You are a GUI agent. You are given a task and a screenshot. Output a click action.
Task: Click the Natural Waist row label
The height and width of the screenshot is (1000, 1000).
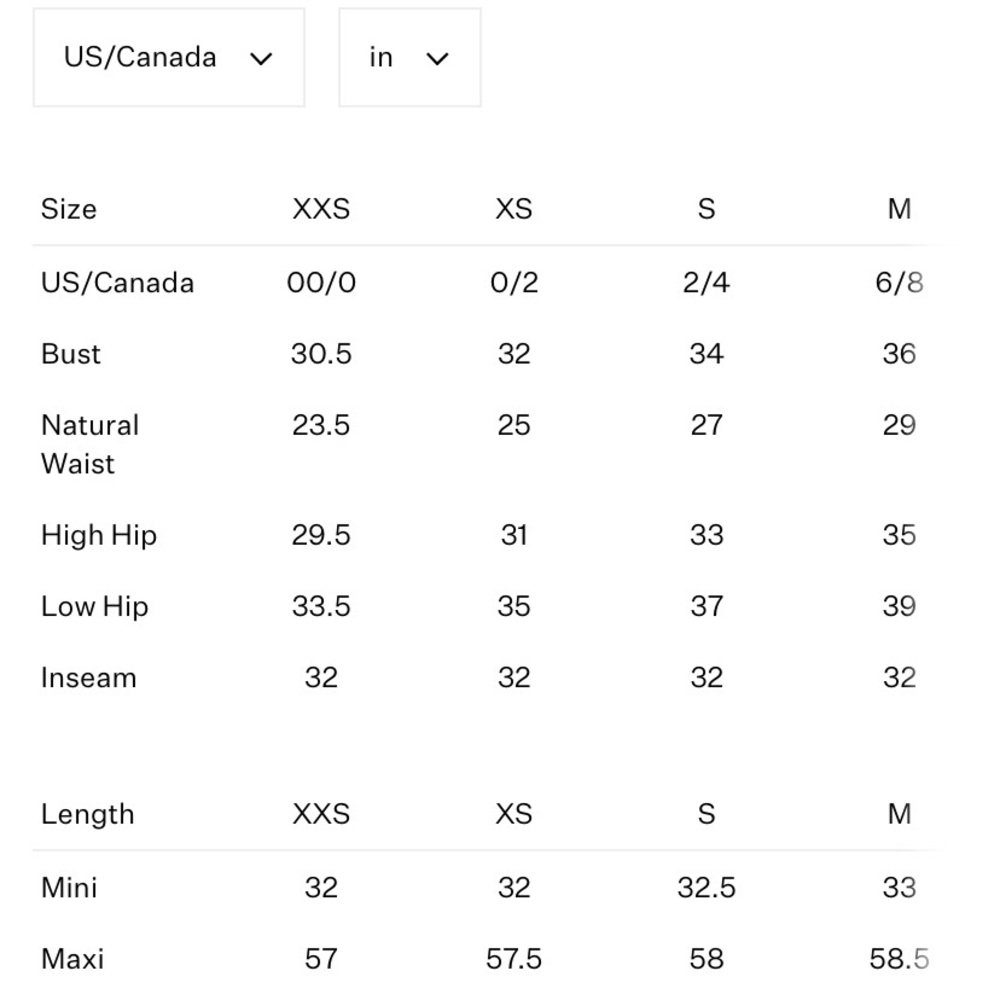(x=90, y=445)
